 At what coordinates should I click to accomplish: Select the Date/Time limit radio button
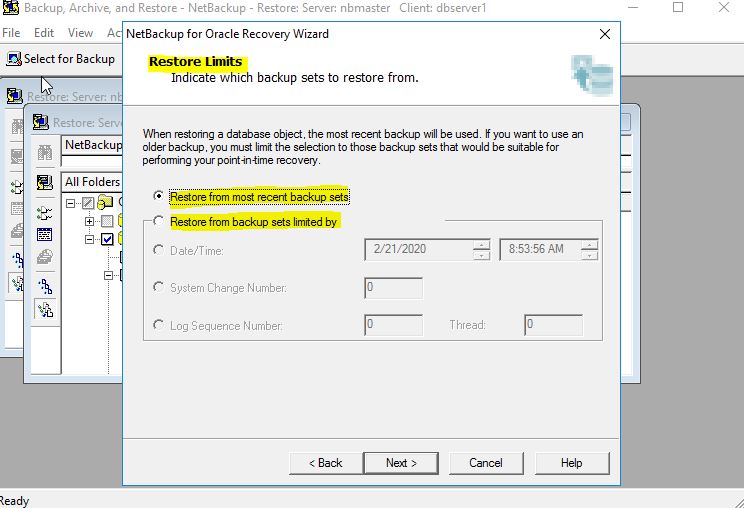pos(158,250)
